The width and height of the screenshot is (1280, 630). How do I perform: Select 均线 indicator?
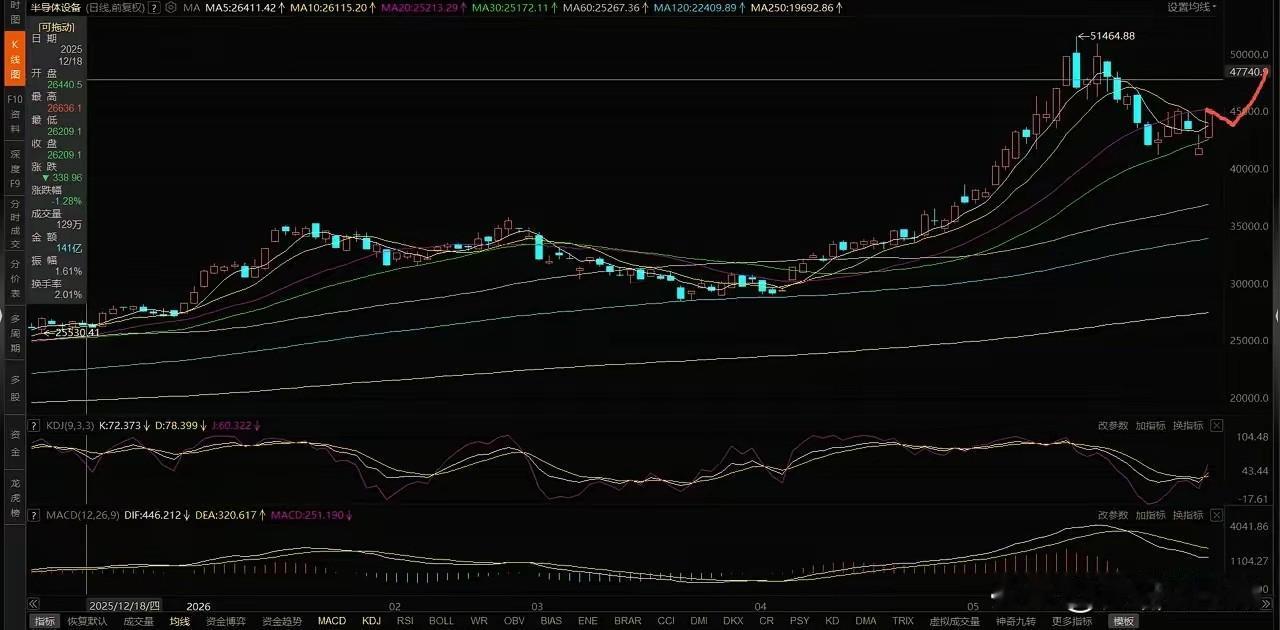point(180,621)
